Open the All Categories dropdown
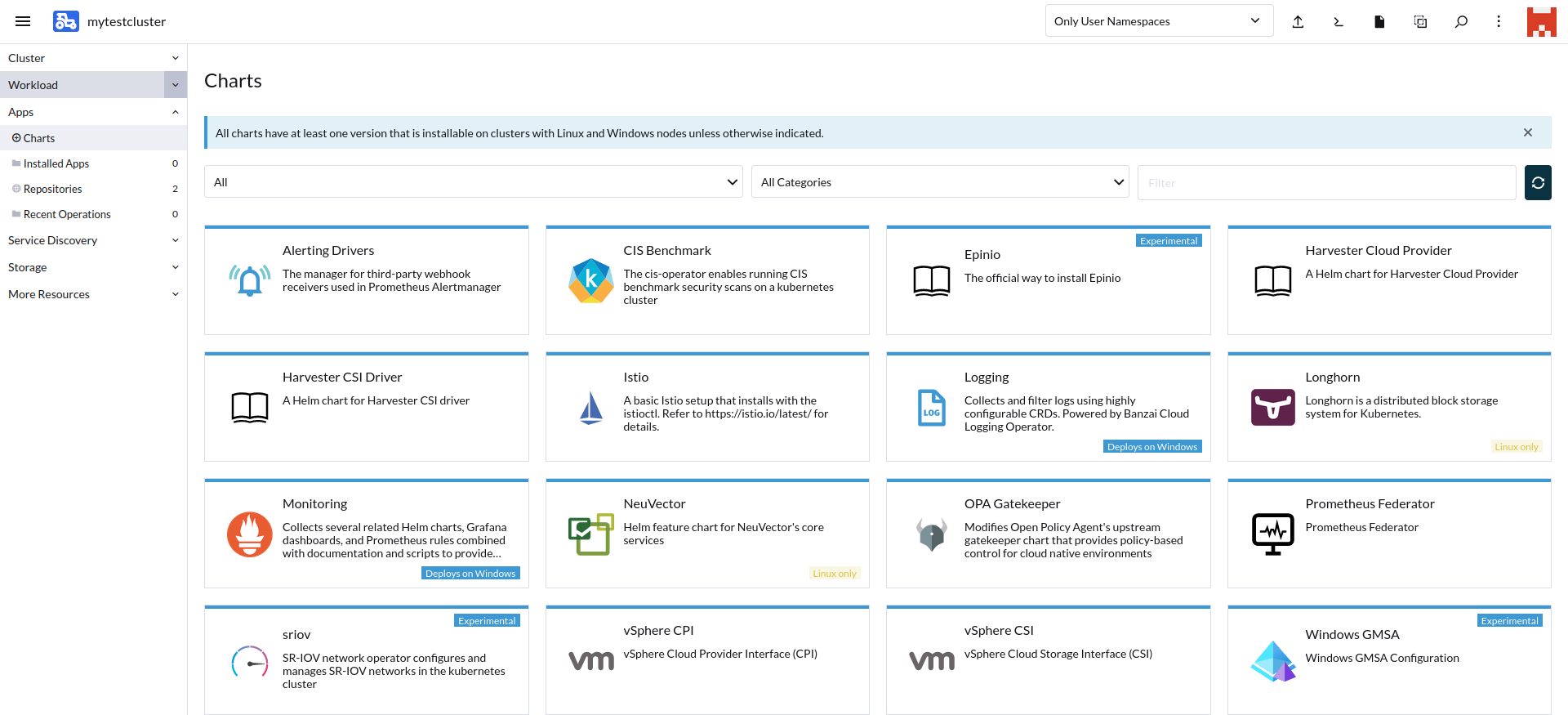Viewport: 1568px width, 715px height. pyautogui.click(x=939, y=182)
